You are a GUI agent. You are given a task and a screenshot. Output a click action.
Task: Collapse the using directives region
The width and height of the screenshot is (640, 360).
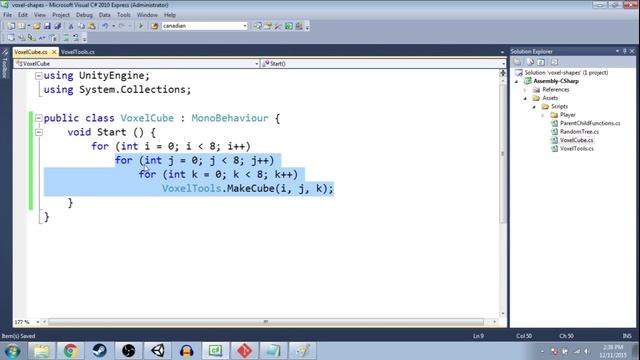click(38, 76)
